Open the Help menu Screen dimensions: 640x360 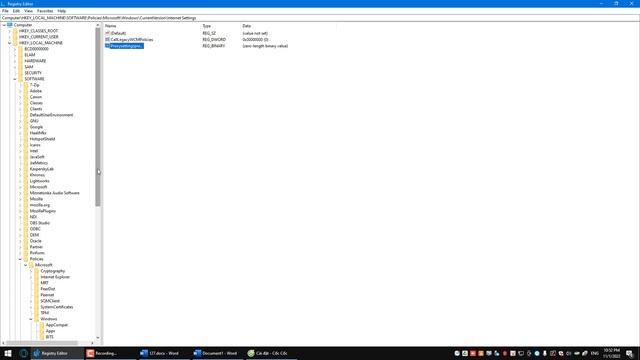[62, 11]
